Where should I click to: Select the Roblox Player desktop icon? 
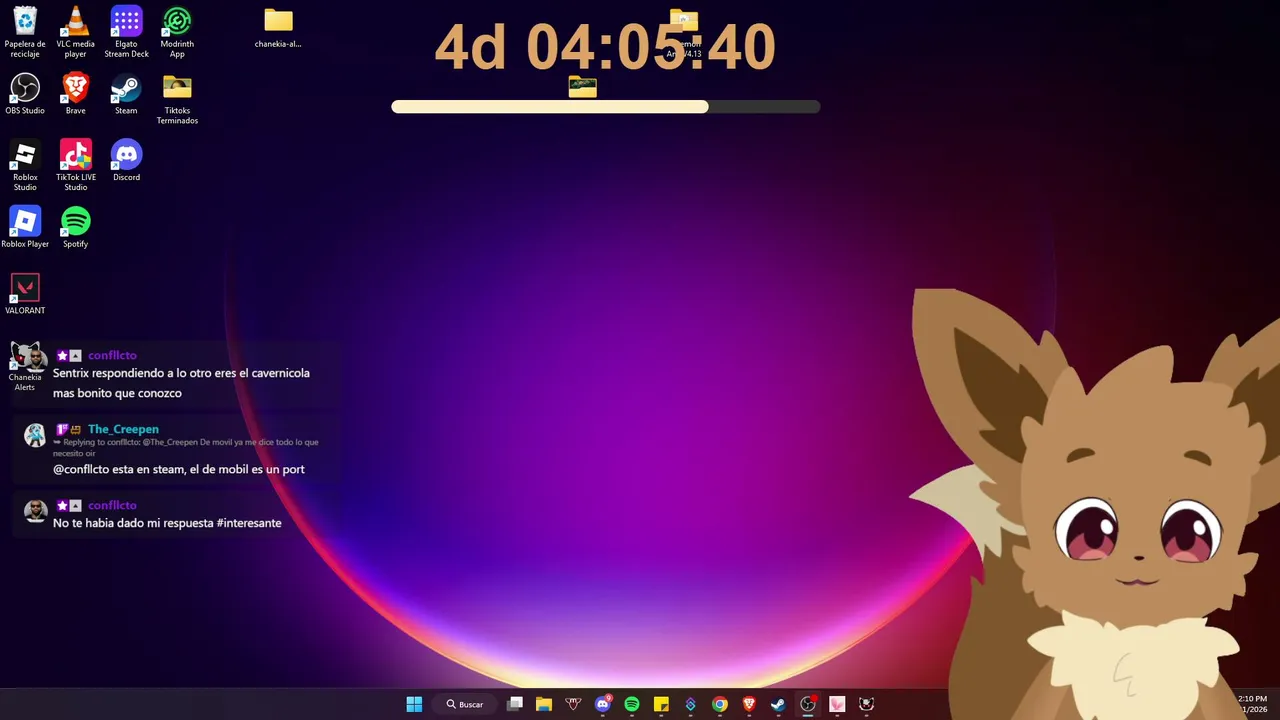[25, 227]
